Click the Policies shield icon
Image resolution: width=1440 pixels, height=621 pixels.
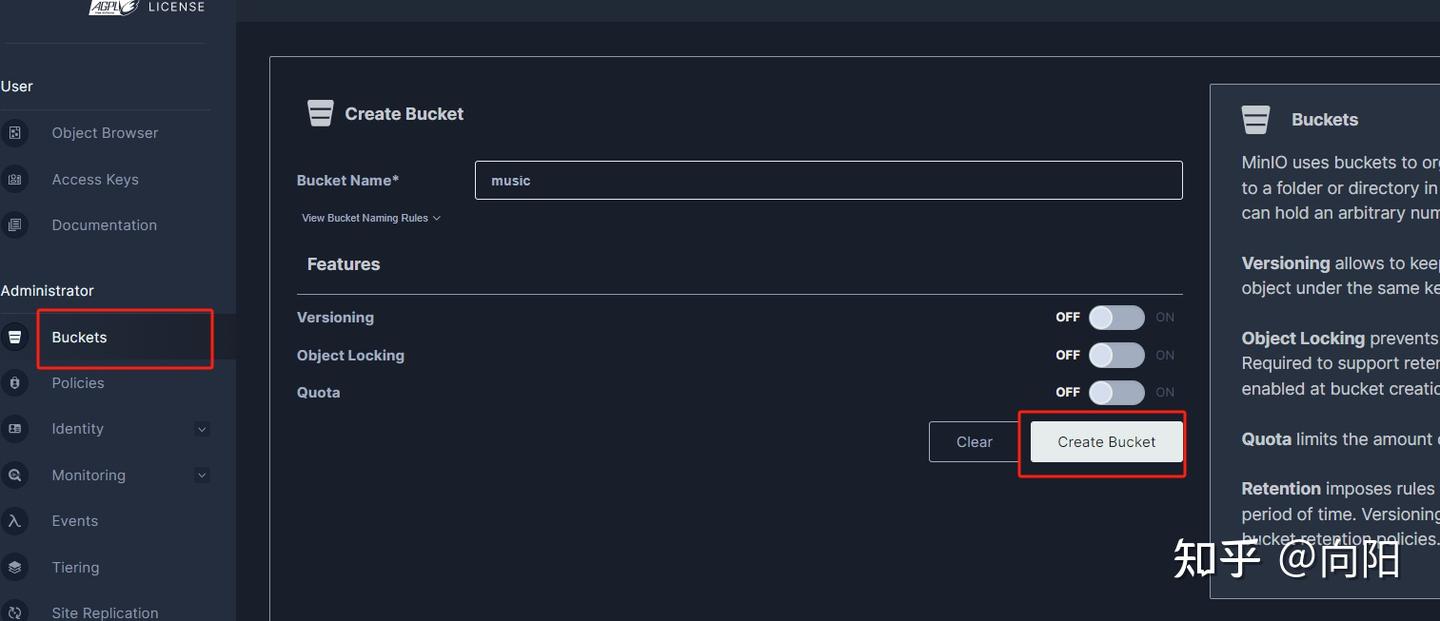tap(14, 383)
